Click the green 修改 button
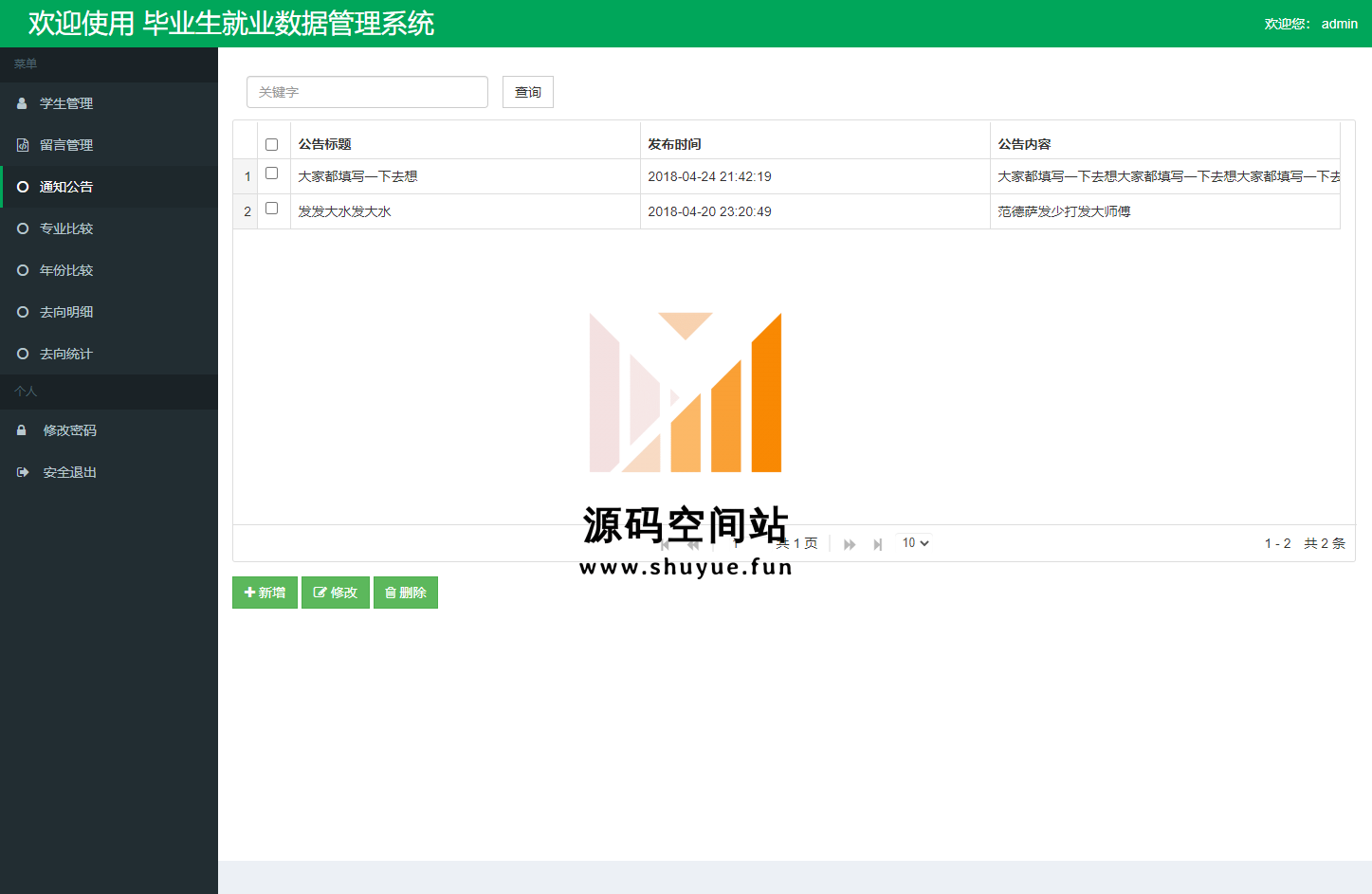This screenshot has width=1372, height=894. [x=336, y=593]
